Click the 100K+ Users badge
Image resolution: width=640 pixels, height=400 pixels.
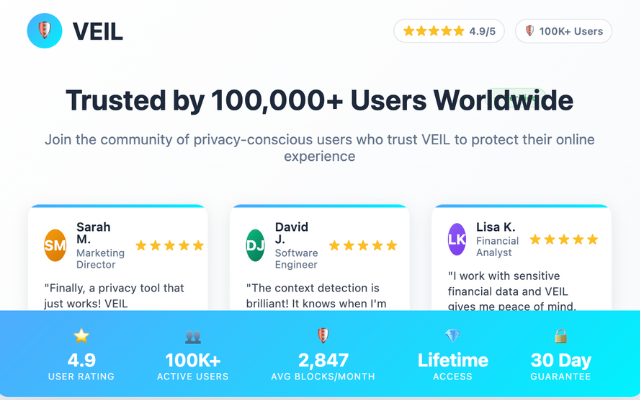point(563,31)
